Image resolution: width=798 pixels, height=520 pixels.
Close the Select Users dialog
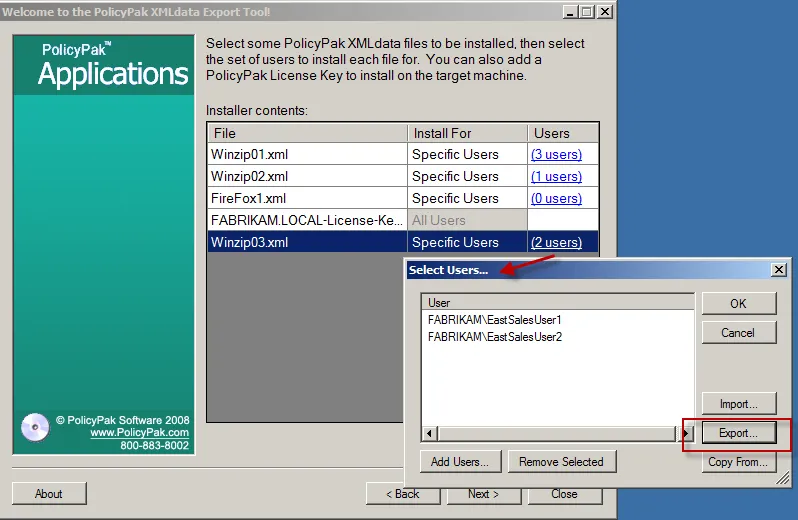pyautogui.click(x=779, y=270)
